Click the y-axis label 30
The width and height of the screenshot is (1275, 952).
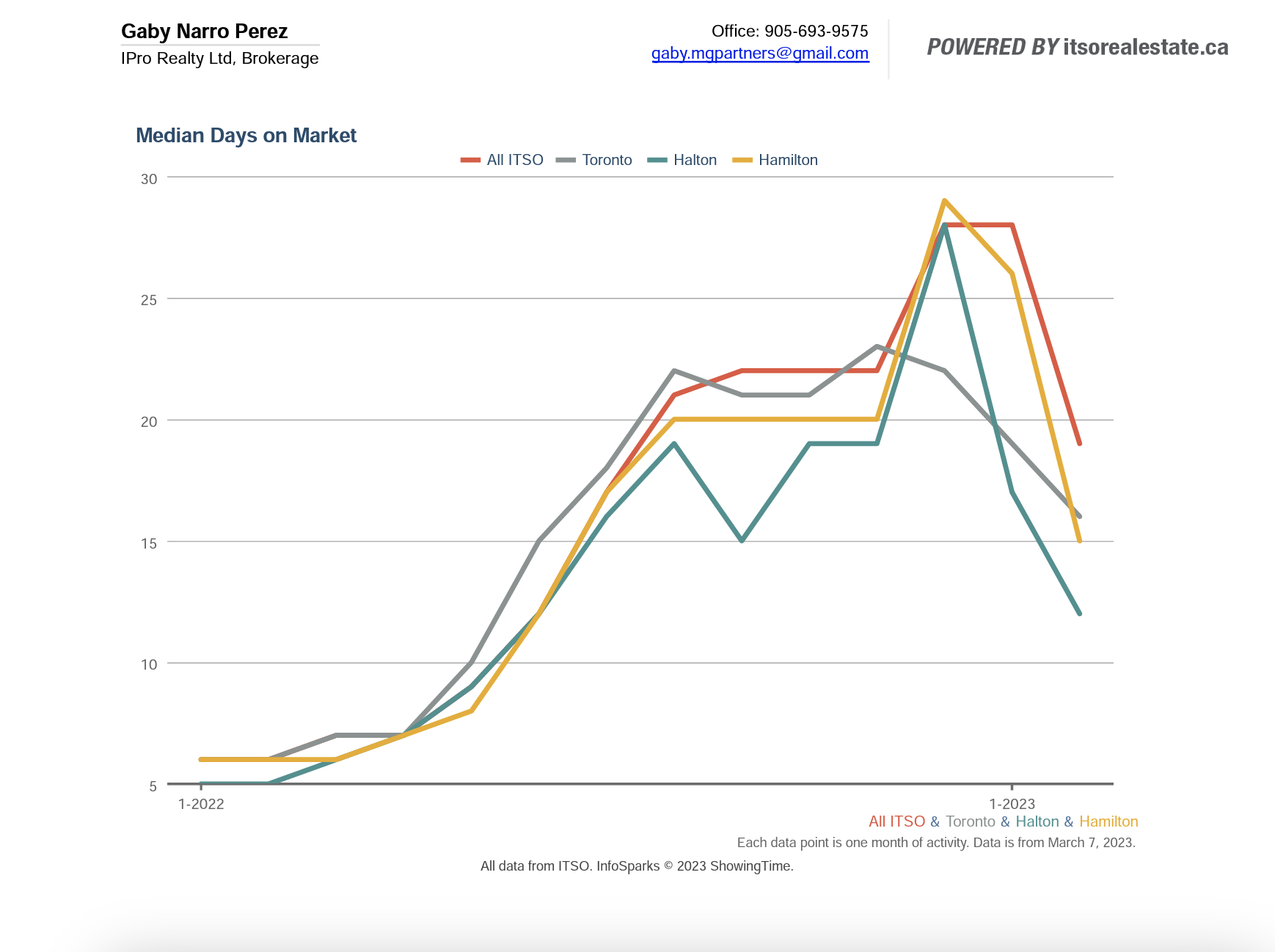point(149,179)
